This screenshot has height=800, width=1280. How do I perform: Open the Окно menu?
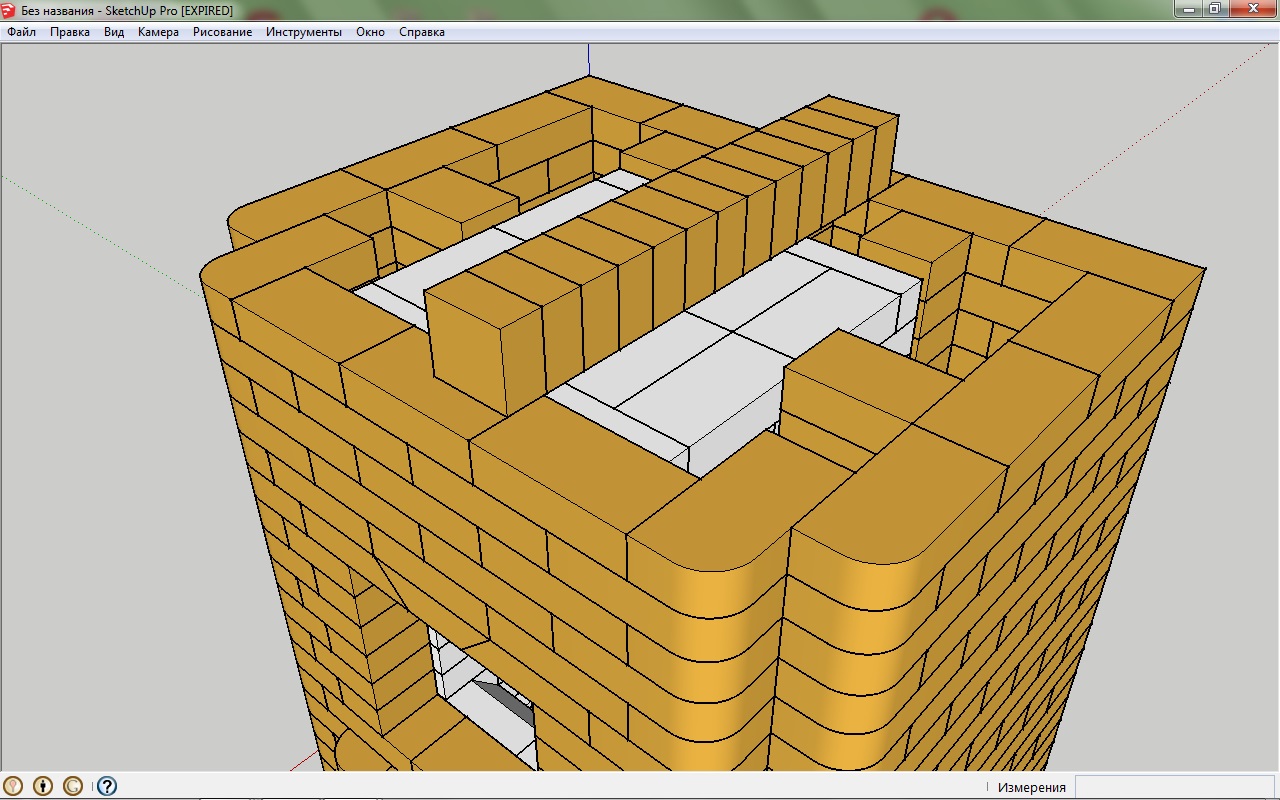pos(370,32)
